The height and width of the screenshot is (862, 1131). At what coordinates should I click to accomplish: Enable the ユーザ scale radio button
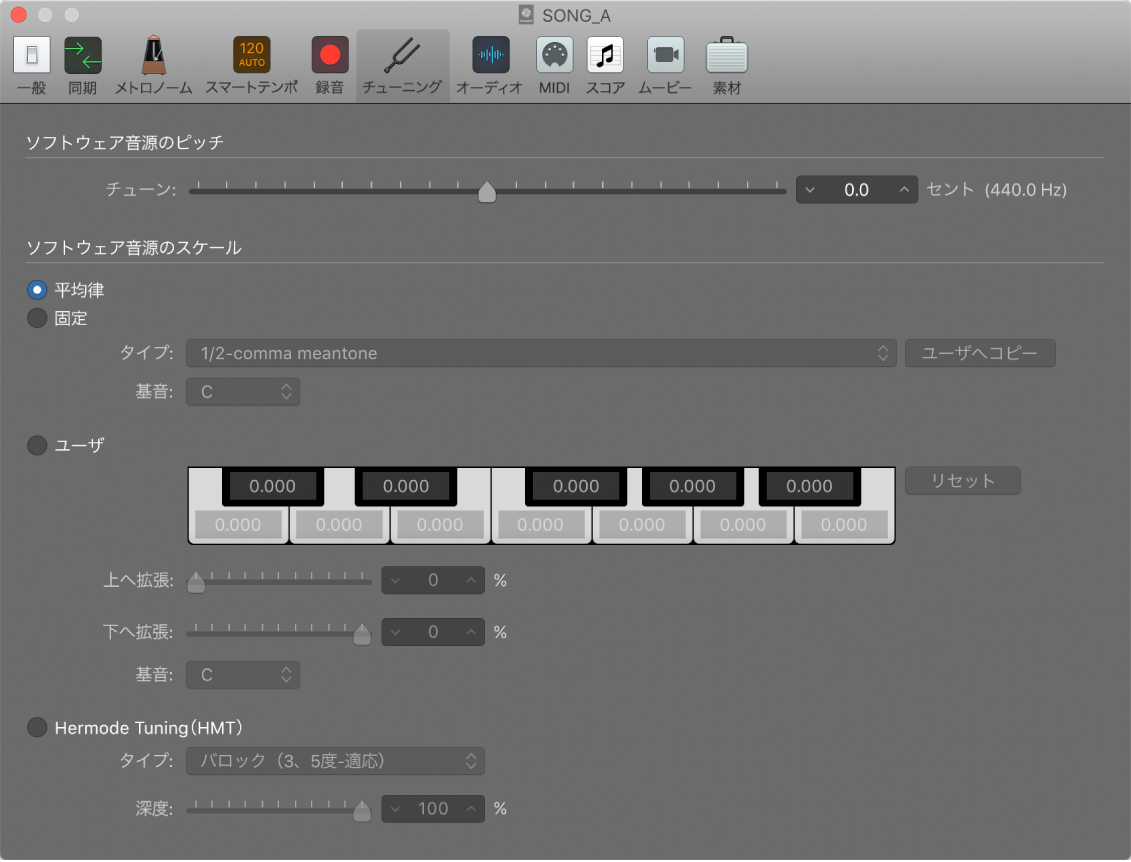tap(37, 445)
